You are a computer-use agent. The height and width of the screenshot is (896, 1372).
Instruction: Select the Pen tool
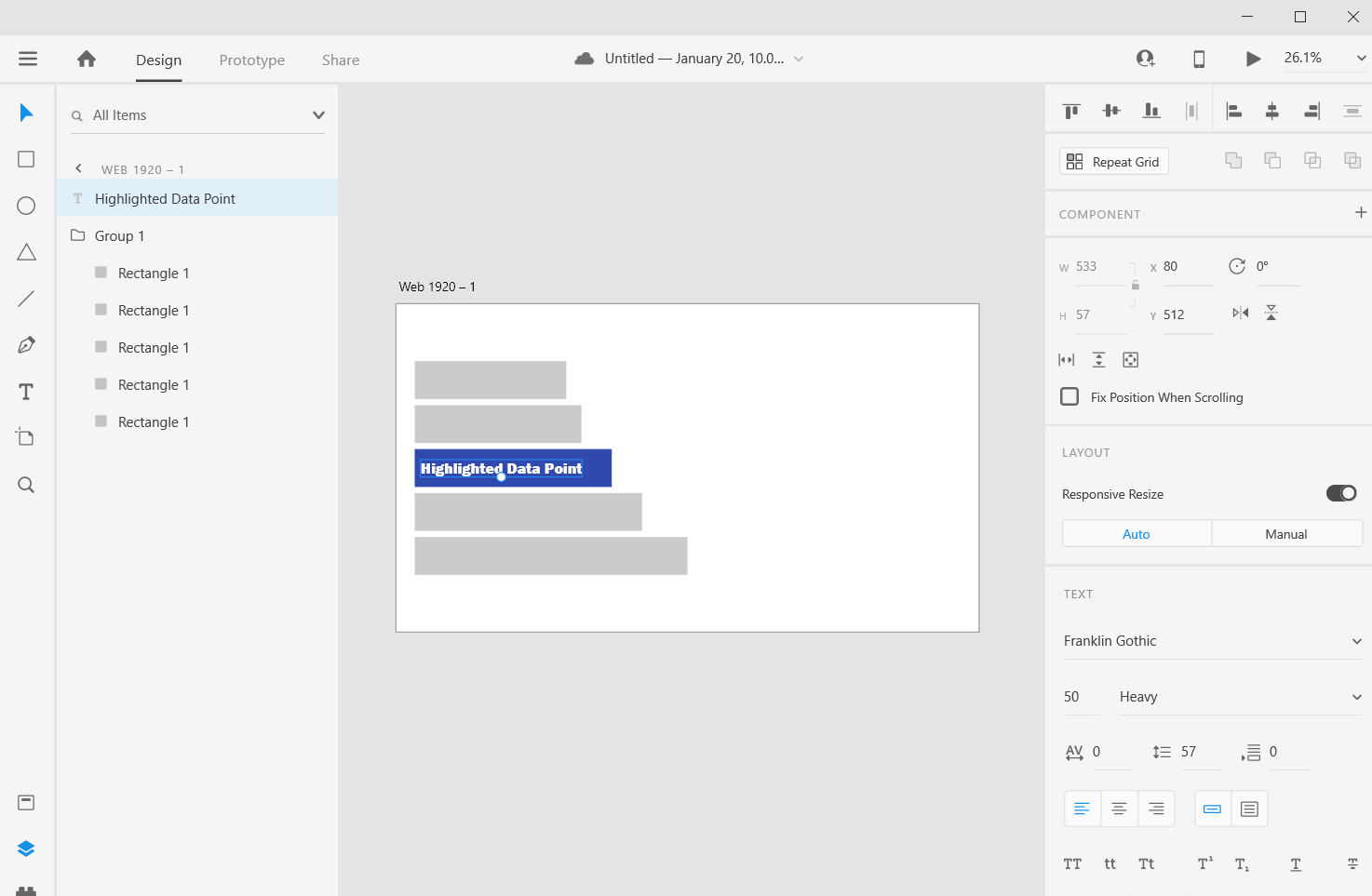26,344
